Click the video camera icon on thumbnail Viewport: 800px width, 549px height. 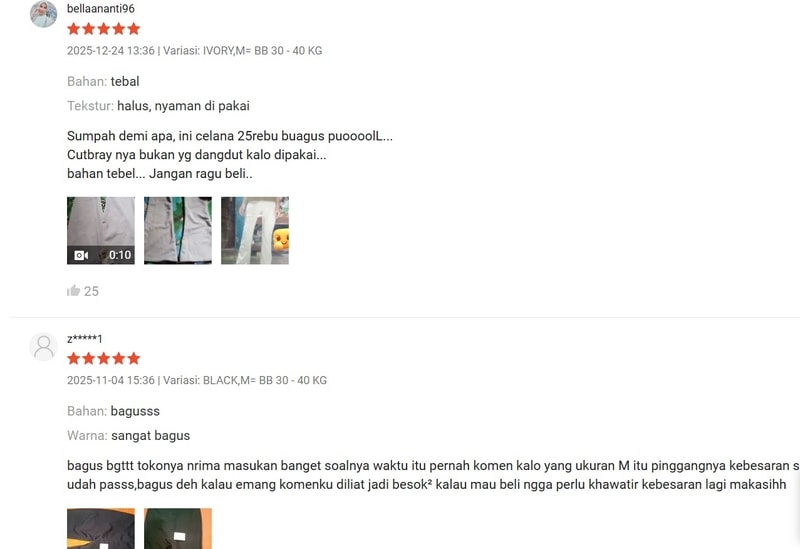tap(81, 255)
